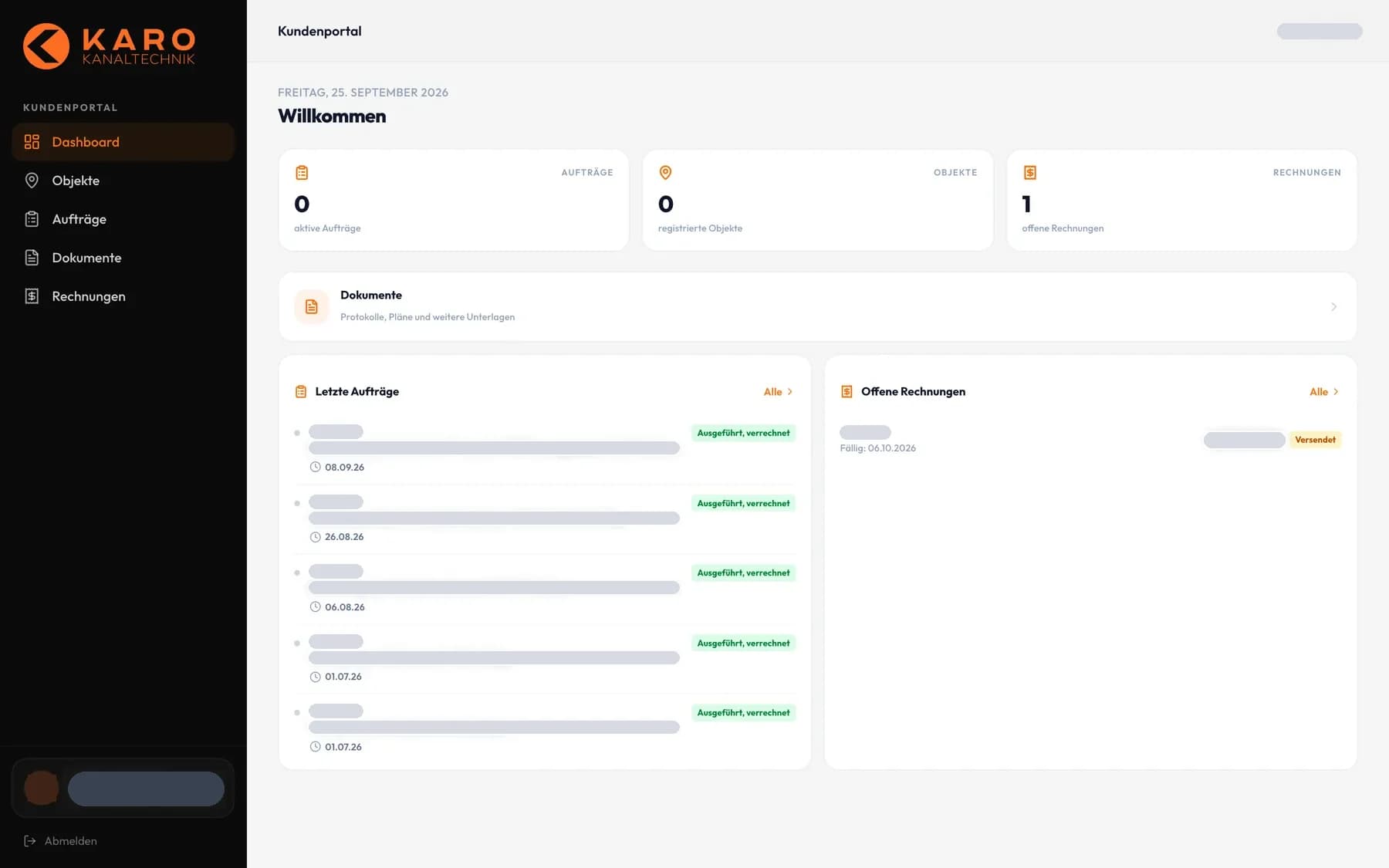Show all invoices via Offene Rechnungen Alle
The image size is (1389, 868).
point(1324,392)
